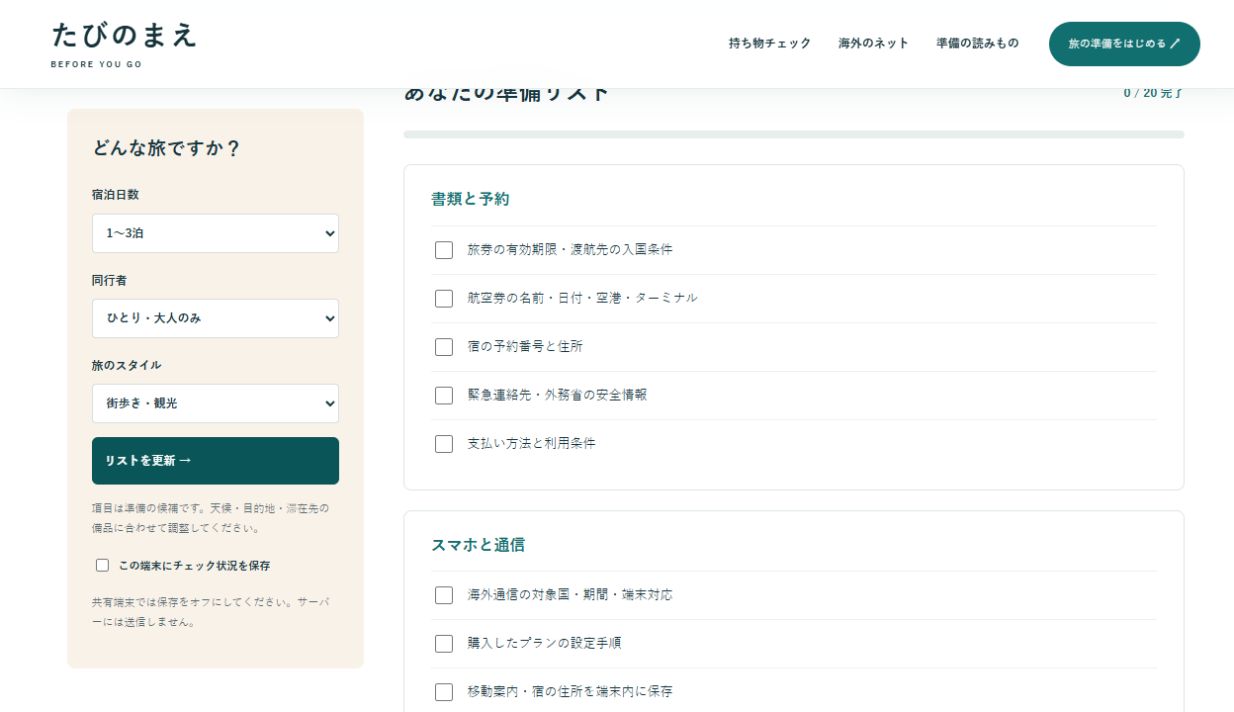This screenshot has width=1234, height=712.
Task: Toggle the 支払い方法と利用条件 checkbox
Action: [x=444, y=444]
